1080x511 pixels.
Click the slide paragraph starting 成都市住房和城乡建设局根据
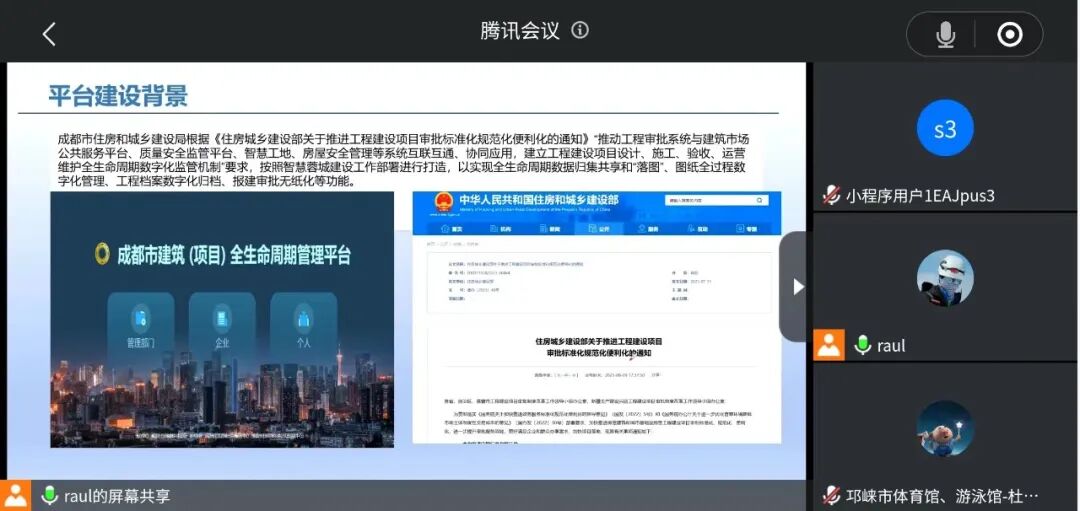403,160
